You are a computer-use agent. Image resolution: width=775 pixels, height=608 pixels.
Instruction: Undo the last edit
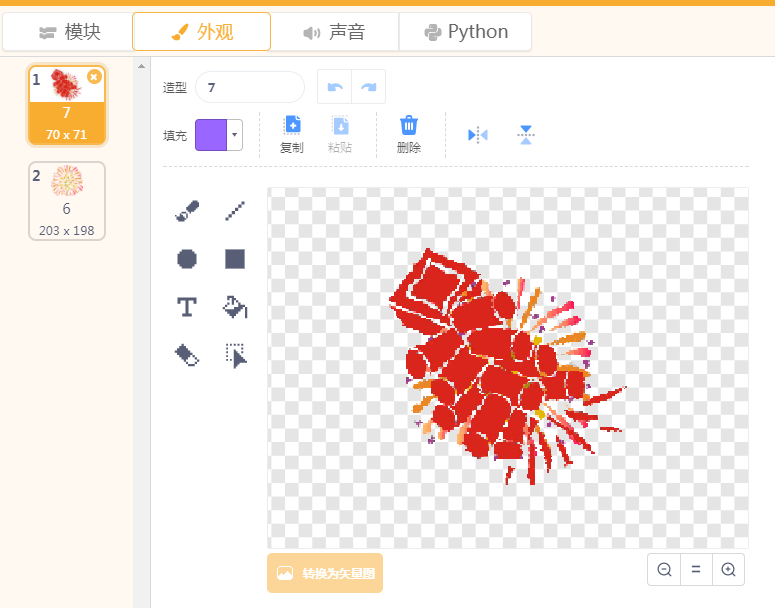pos(335,87)
